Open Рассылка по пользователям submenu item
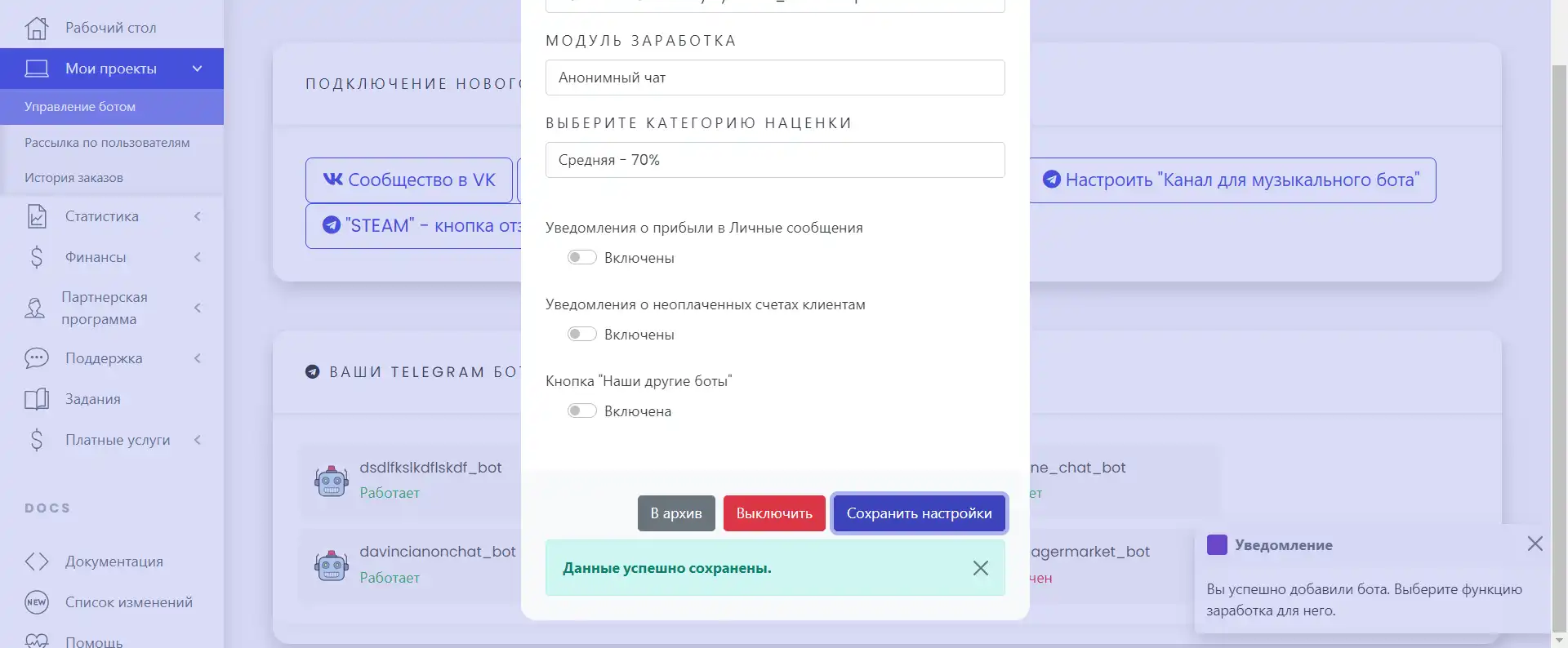1568x648 pixels. 107,143
